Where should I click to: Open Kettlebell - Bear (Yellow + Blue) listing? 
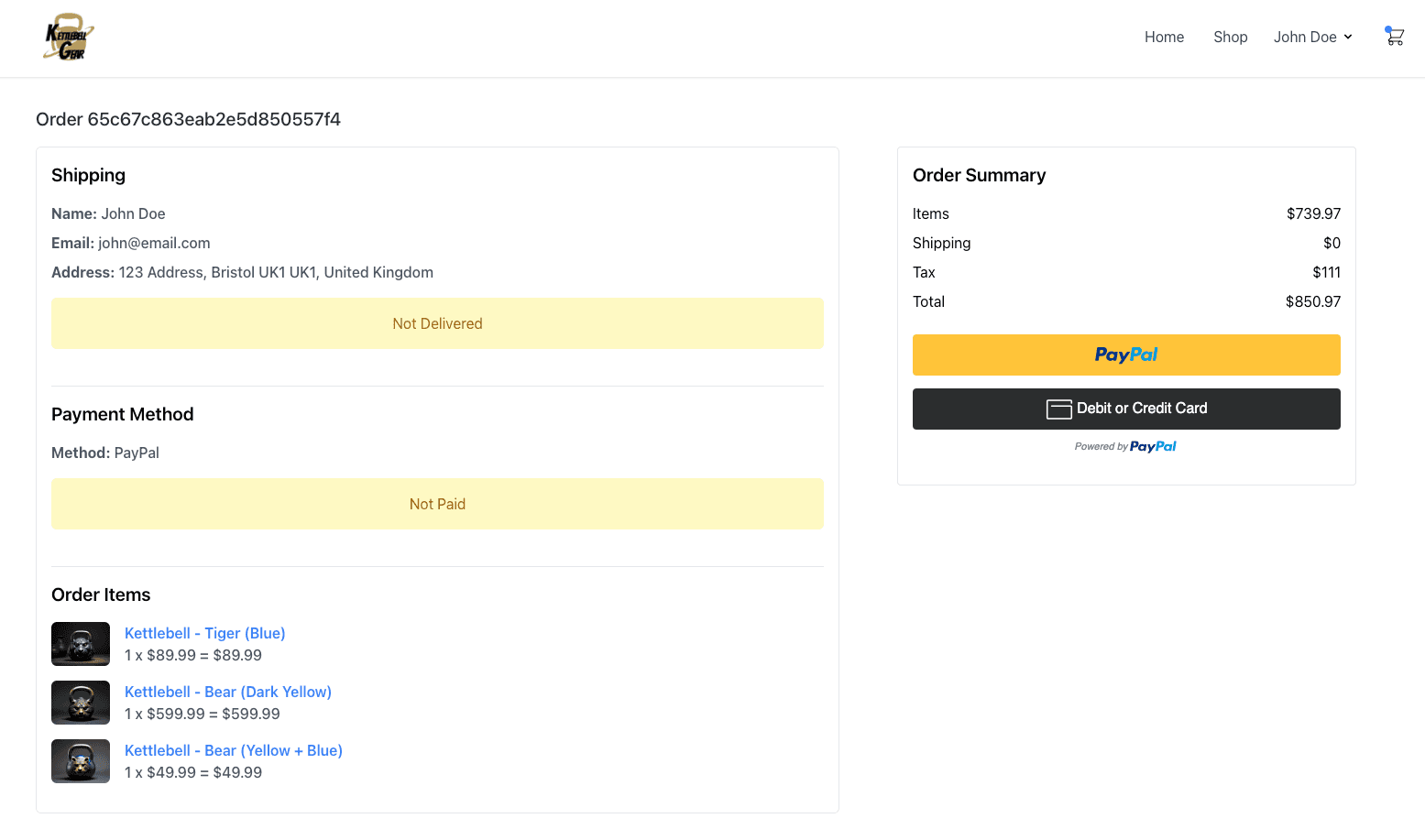click(x=233, y=750)
